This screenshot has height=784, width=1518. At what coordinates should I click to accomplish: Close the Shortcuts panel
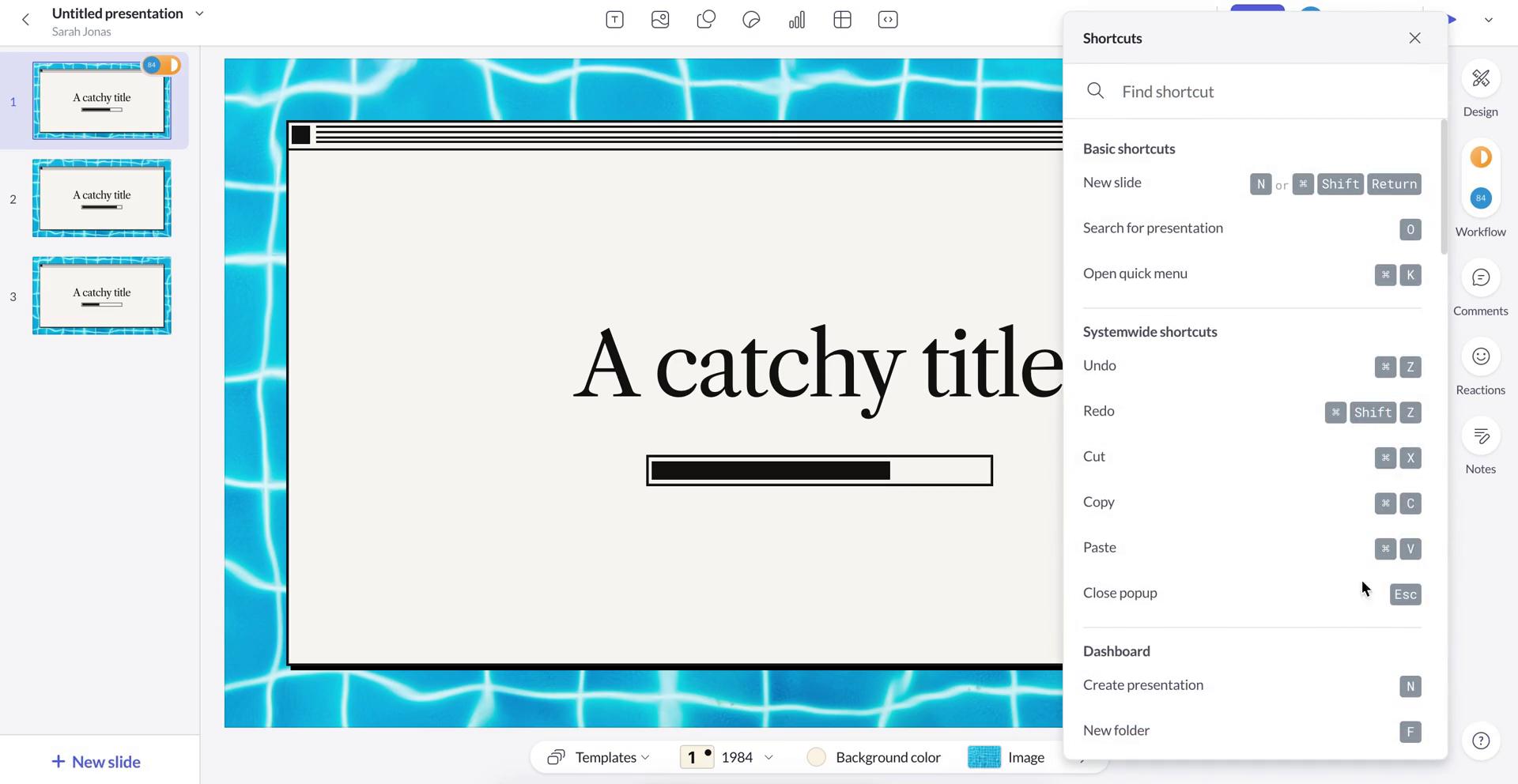1414,38
